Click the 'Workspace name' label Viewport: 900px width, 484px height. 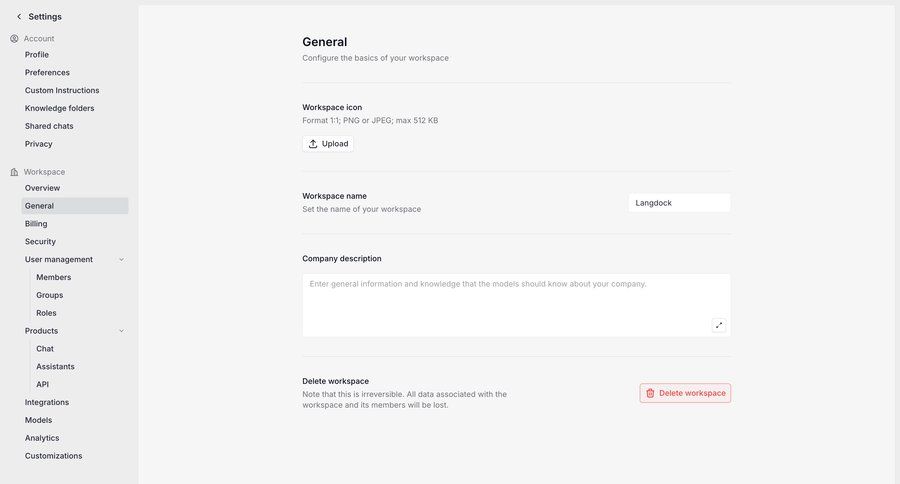335,196
